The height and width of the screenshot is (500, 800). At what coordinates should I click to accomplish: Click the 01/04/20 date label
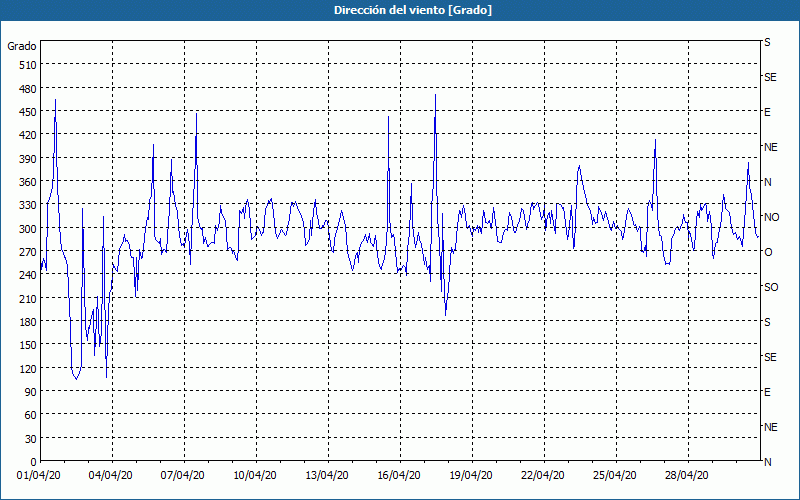pos(39,476)
